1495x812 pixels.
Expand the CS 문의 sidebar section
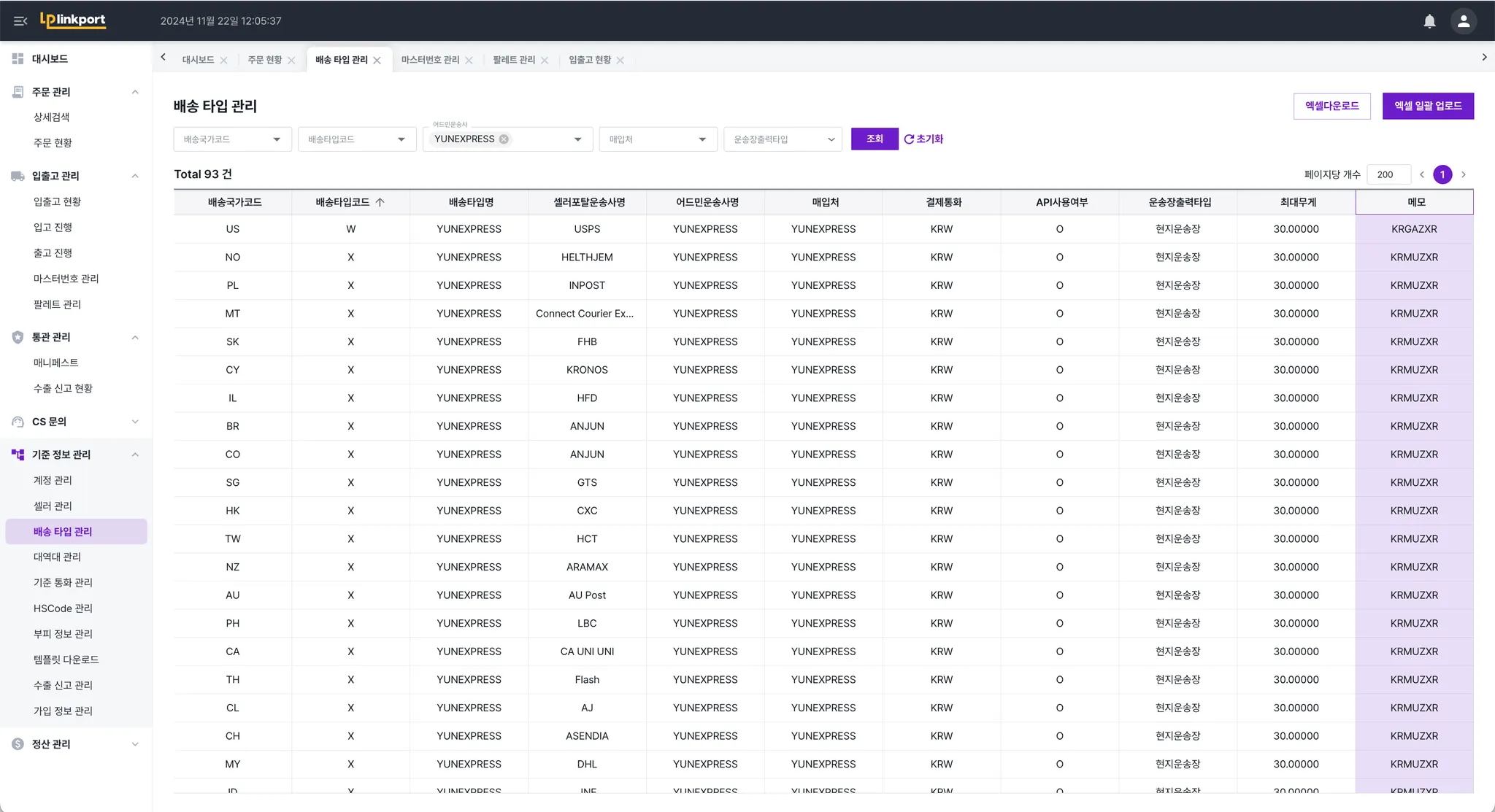(x=135, y=422)
